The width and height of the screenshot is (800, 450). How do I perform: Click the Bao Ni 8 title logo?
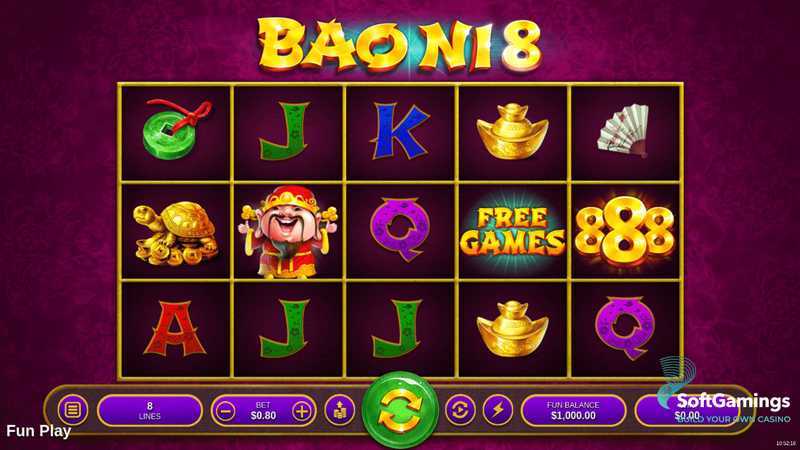400,44
